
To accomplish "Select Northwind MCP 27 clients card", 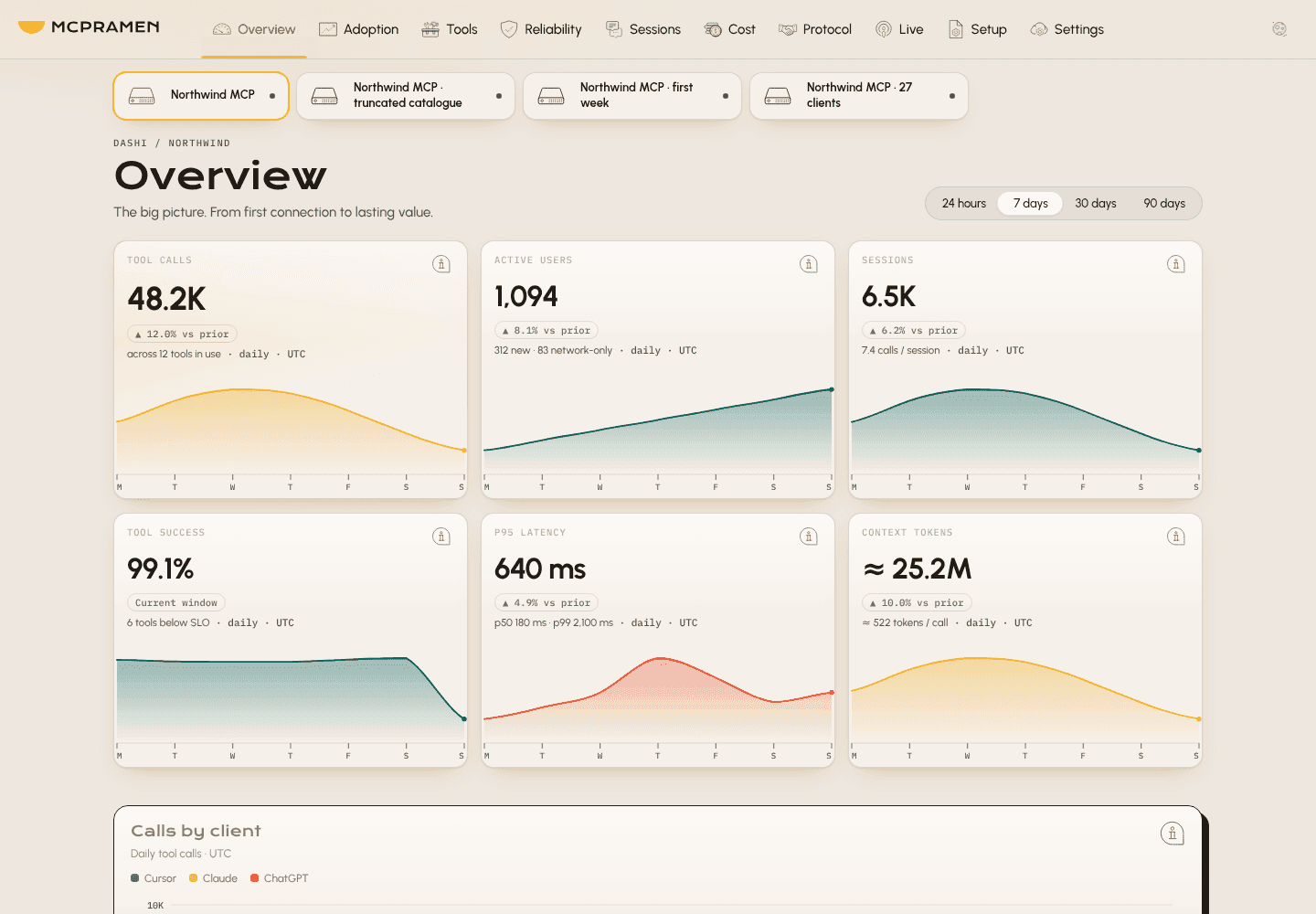I will click(x=859, y=96).
